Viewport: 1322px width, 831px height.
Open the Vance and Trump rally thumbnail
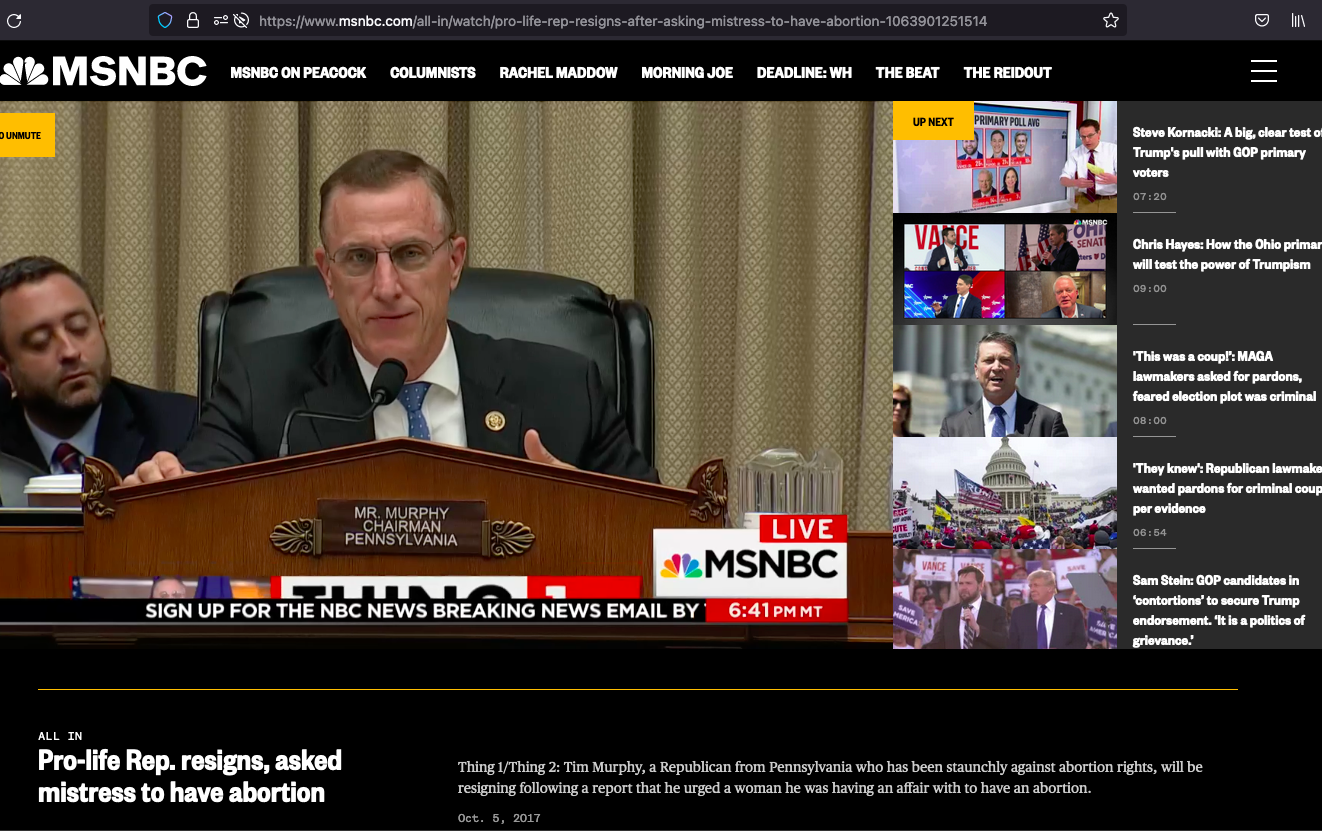[1005, 599]
